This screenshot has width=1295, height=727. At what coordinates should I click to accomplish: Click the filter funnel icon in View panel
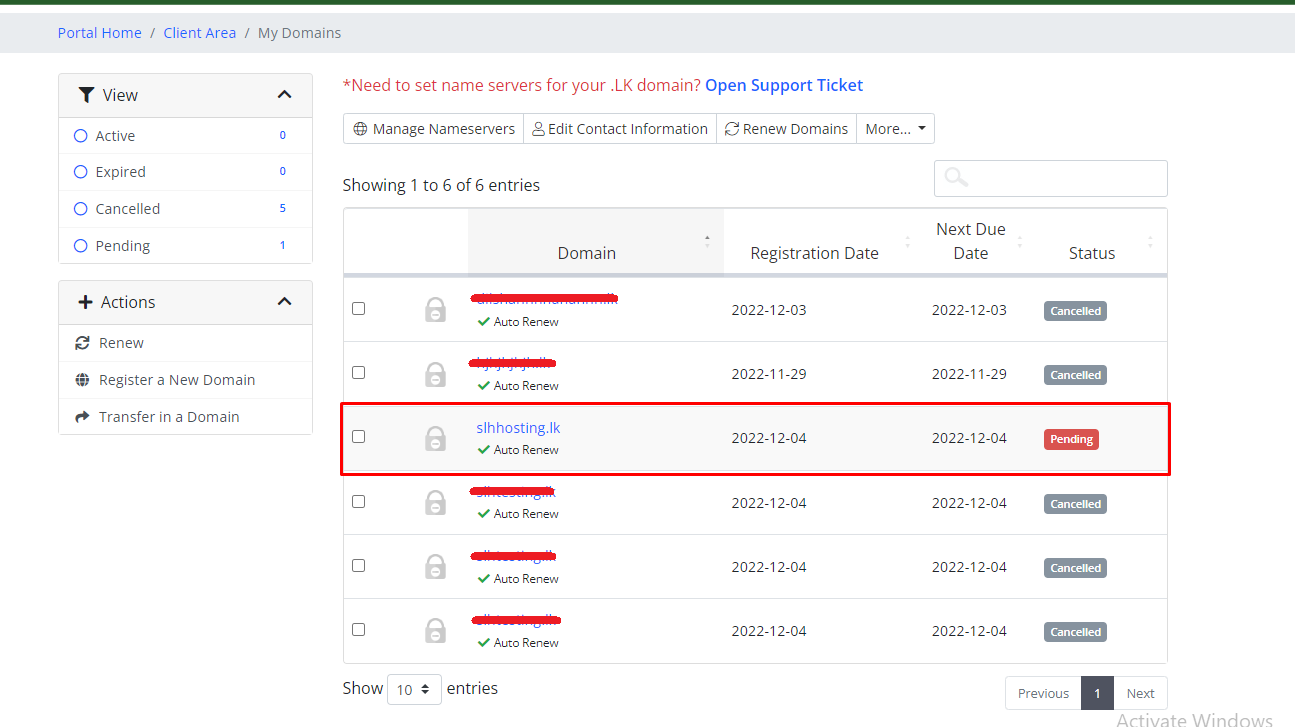click(x=86, y=95)
